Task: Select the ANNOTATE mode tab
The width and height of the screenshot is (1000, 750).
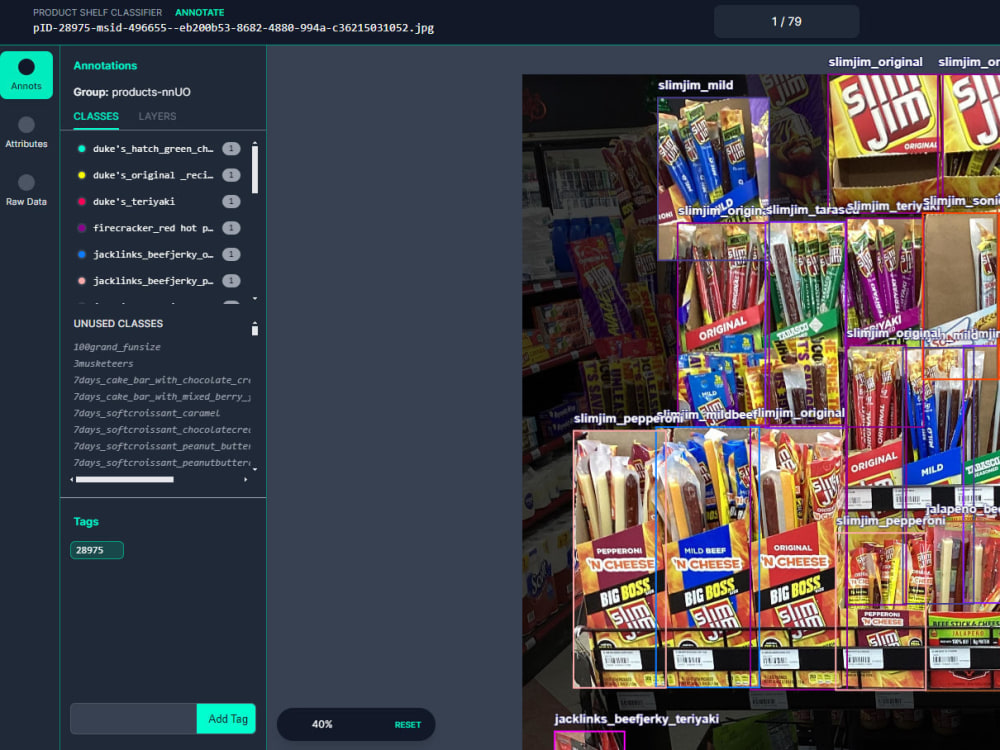Action: [200, 12]
